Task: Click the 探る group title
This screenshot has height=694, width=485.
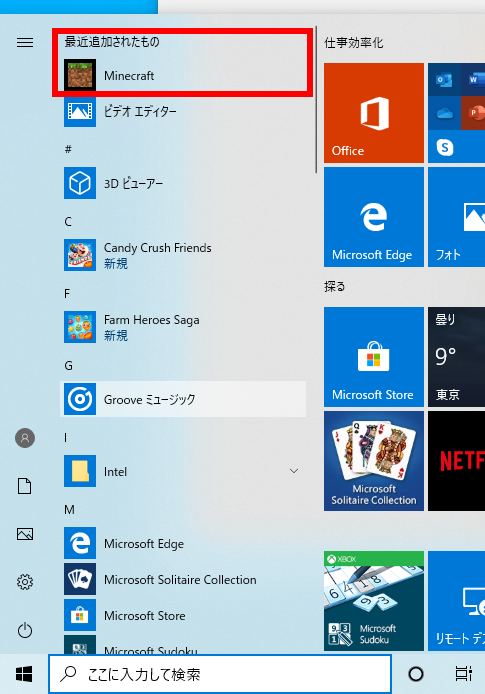Action: (335, 287)
